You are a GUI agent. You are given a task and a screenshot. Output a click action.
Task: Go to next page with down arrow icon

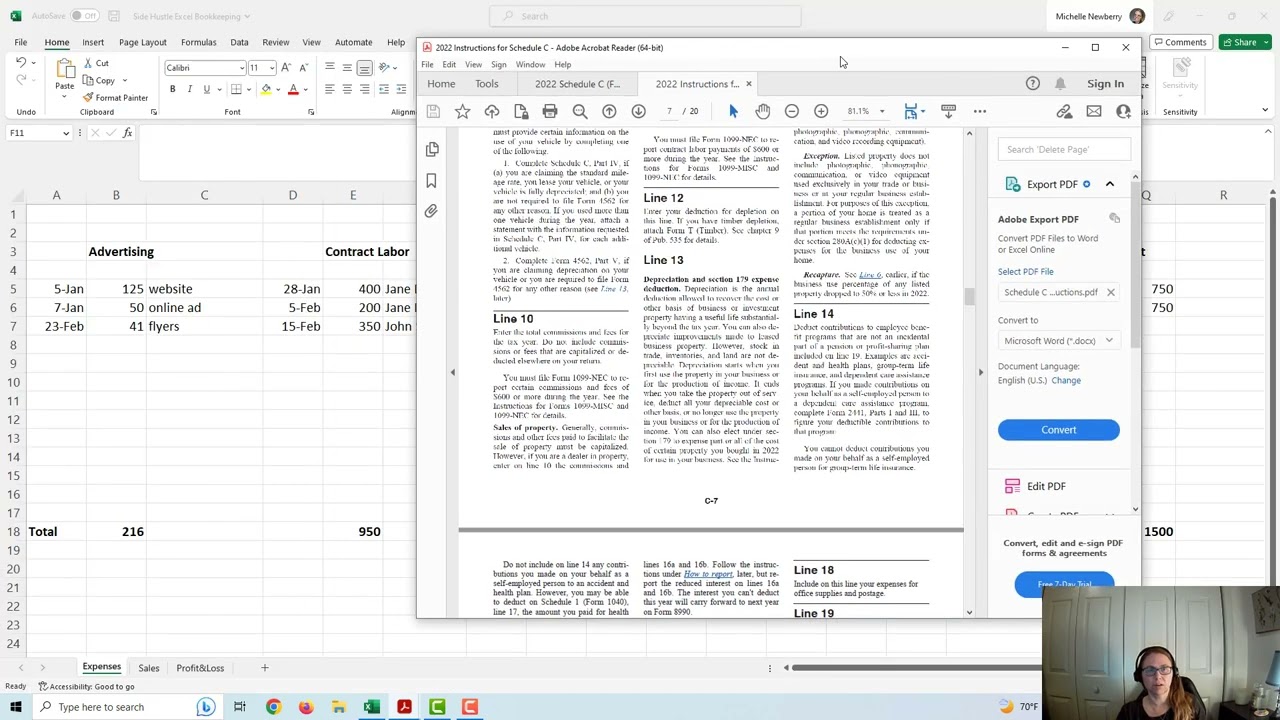(x=638, y=111)
